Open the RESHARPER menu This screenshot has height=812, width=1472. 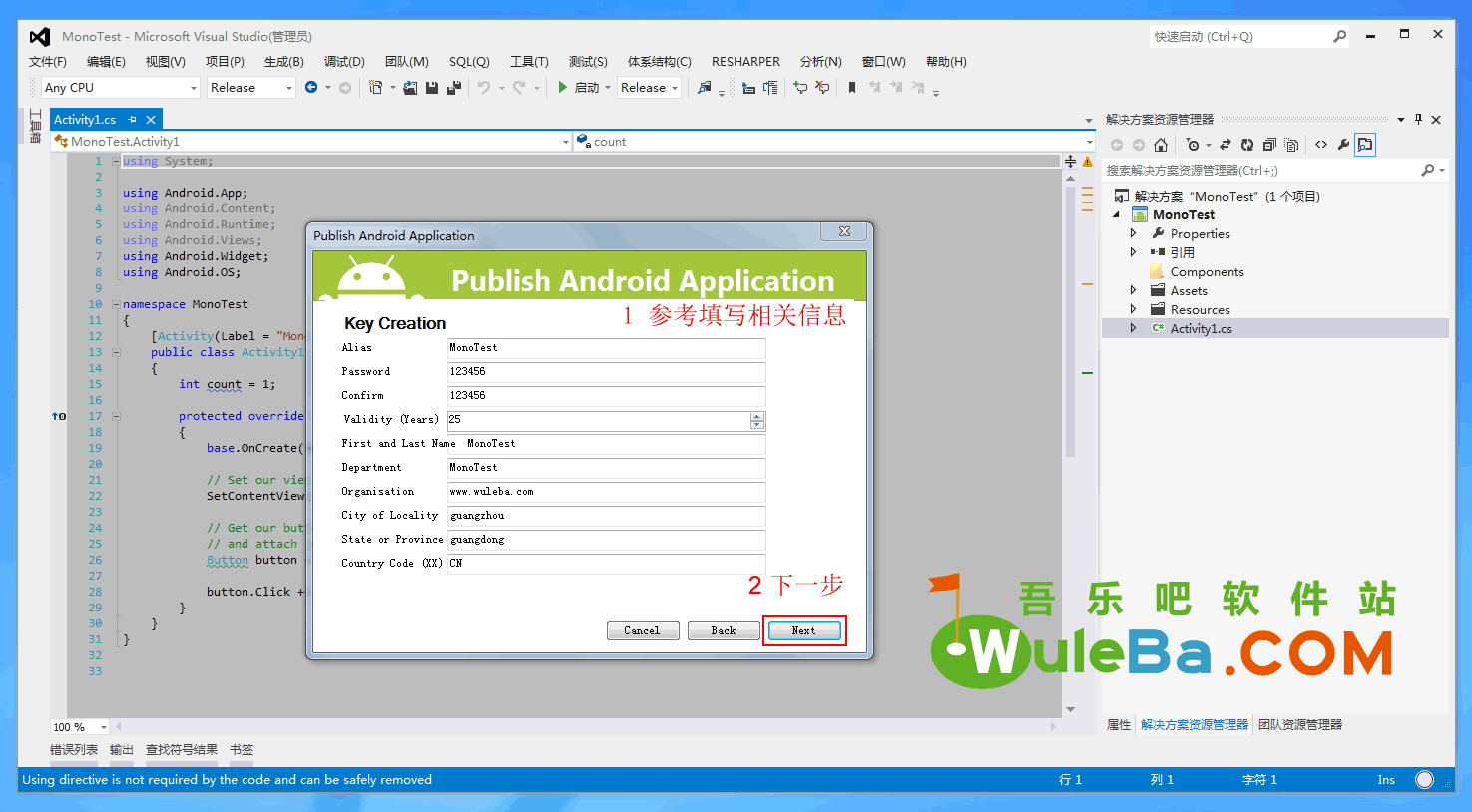pyautogui.click(x=745, y=62)
